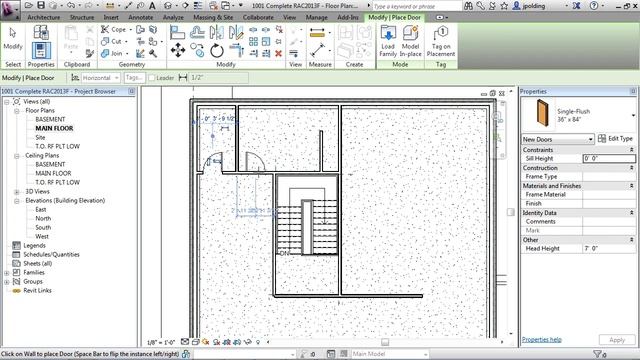Image resolution: width=640 pixels, height=360 pixels.
Task: Click the Open file icon in quick access toolbar
Action: tap(29, 6)
